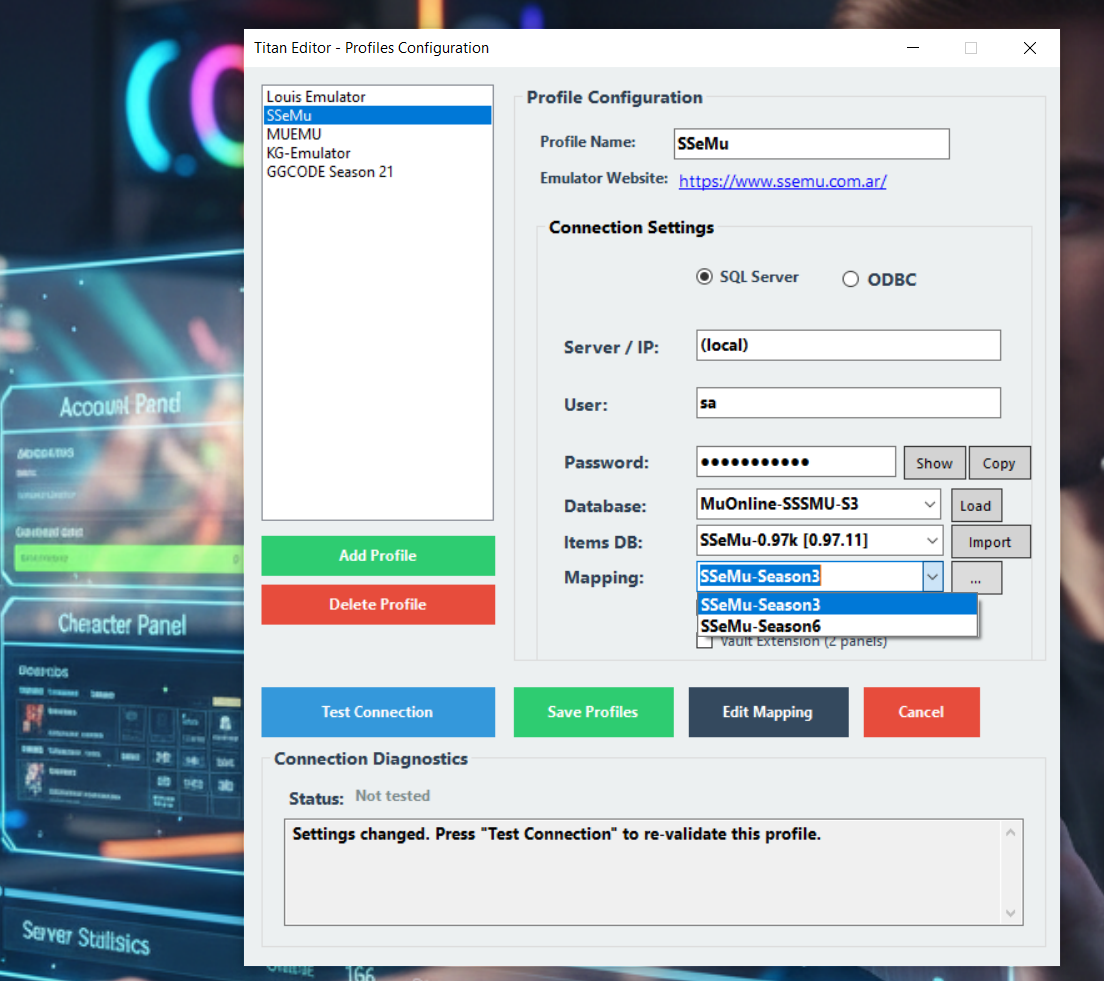1104x981 pixels.
Task: Select the SQL Server connection type
Action: pos(706,277)
